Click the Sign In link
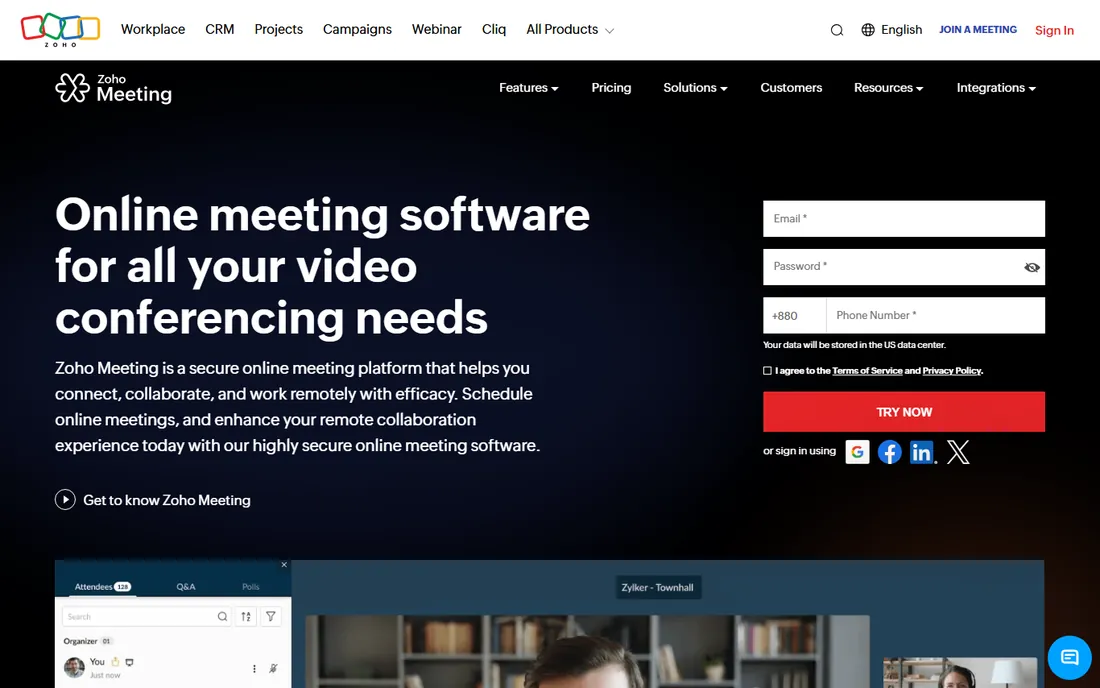This screenshot has height=688, width=1100. click(x=1054, y=30)
